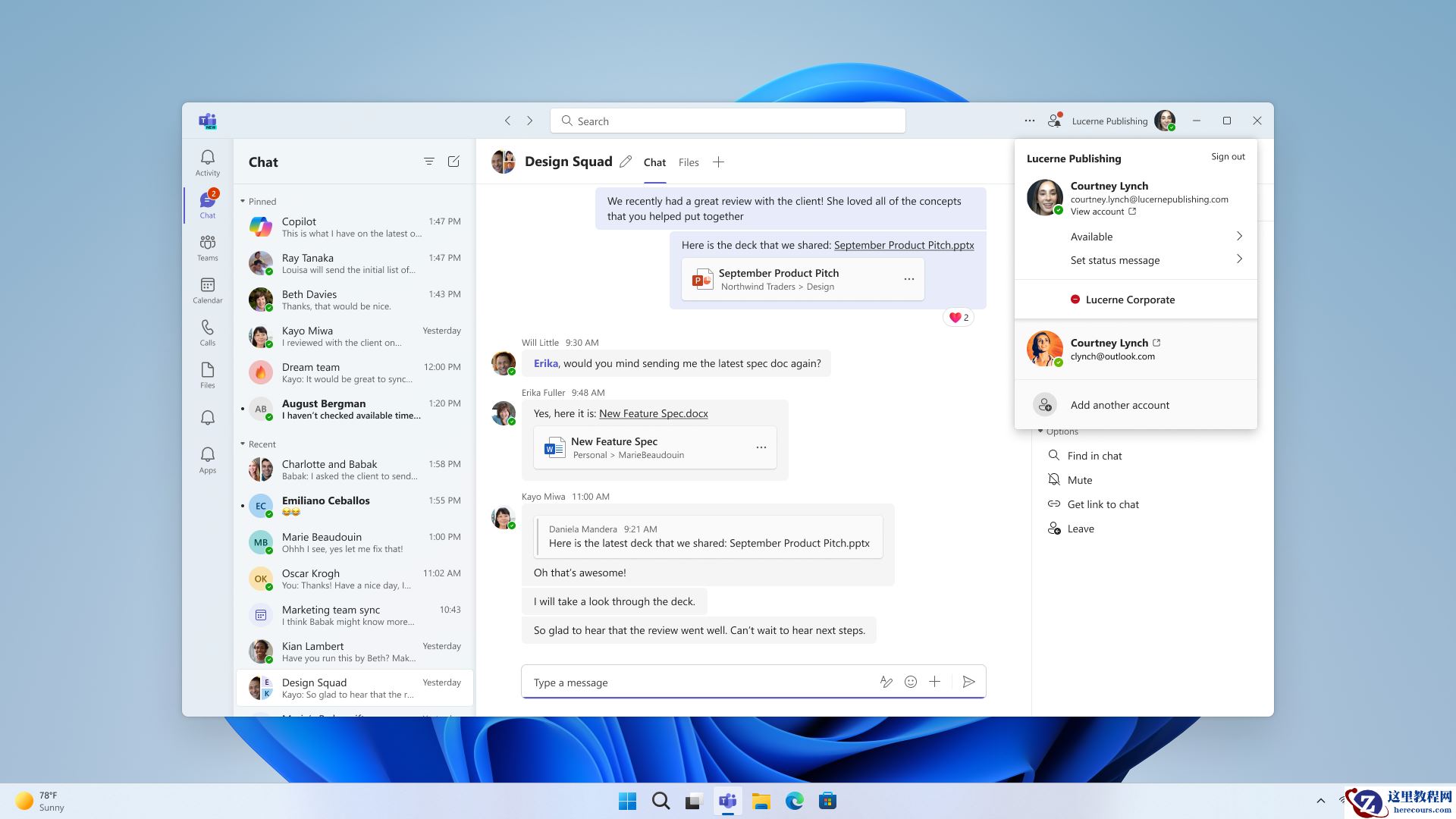The width and height of the screenshot is (1456, 819).
Task: Open Microsoft Edge from the taskbar
Action: click(x=794, y=801)
